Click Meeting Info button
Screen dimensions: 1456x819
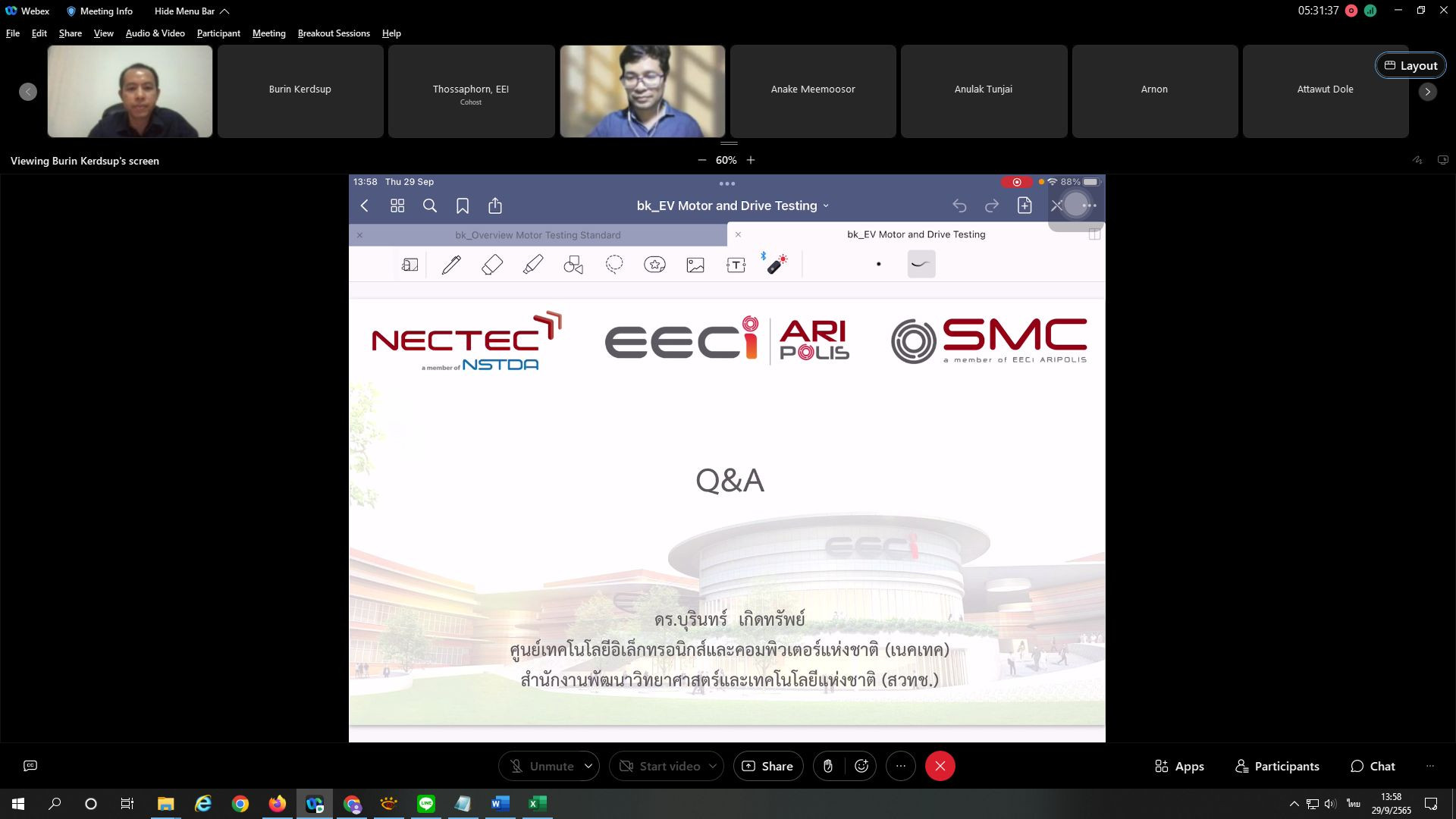(x=99, y=11)
